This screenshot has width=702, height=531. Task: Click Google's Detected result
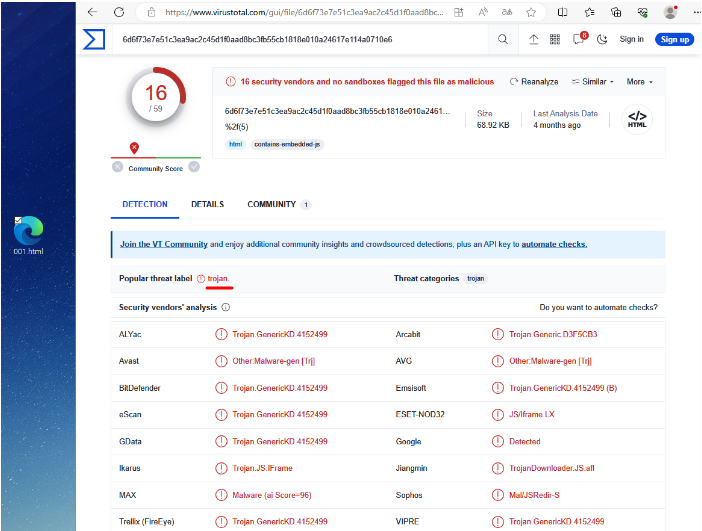[x=524, y=441]
